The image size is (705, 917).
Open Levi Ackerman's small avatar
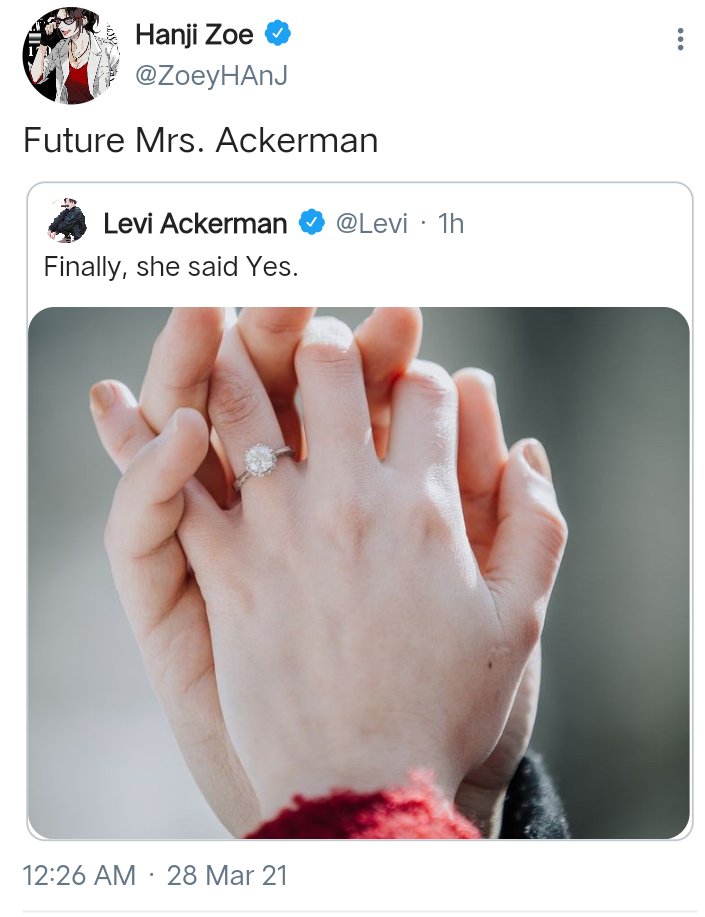(67, 220)
